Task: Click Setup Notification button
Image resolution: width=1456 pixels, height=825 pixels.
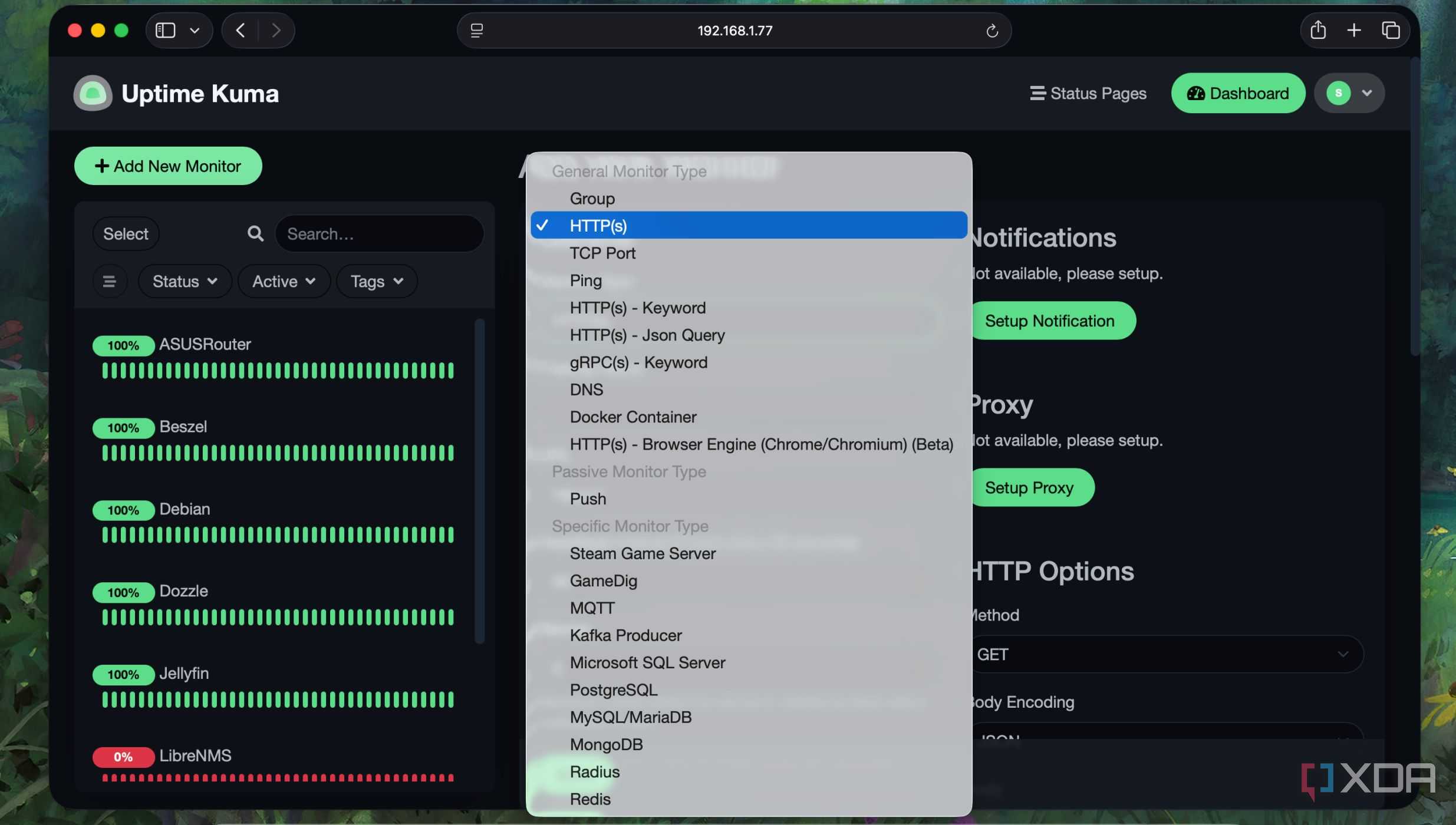Action: pyautogui.click(x=1052, y=321)
